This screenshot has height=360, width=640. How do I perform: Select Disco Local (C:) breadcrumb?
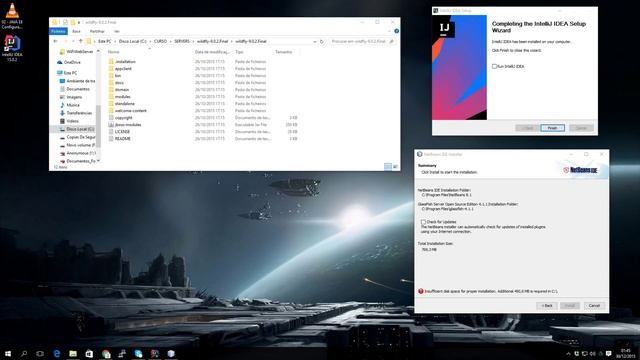point(132,41)
